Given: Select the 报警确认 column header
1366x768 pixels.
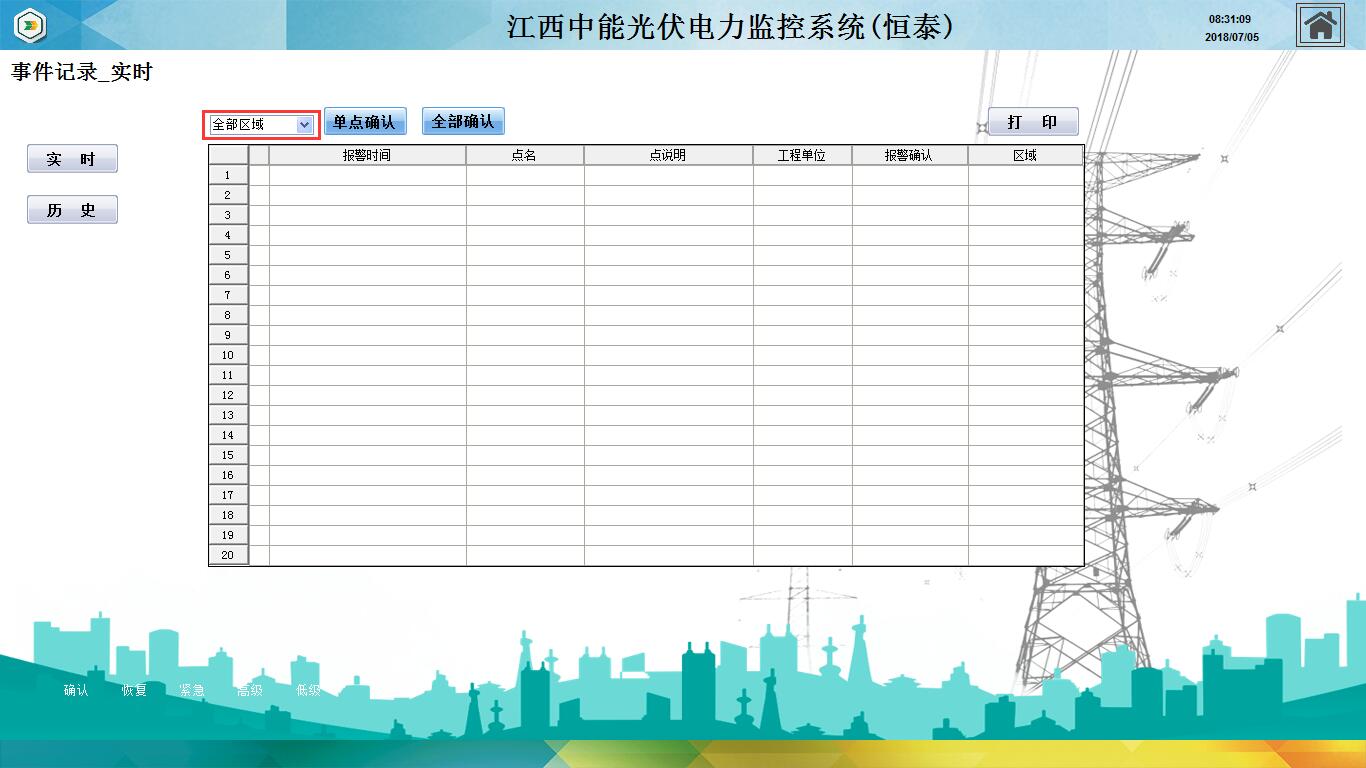Looking at the screenshot, I should 909,155.
